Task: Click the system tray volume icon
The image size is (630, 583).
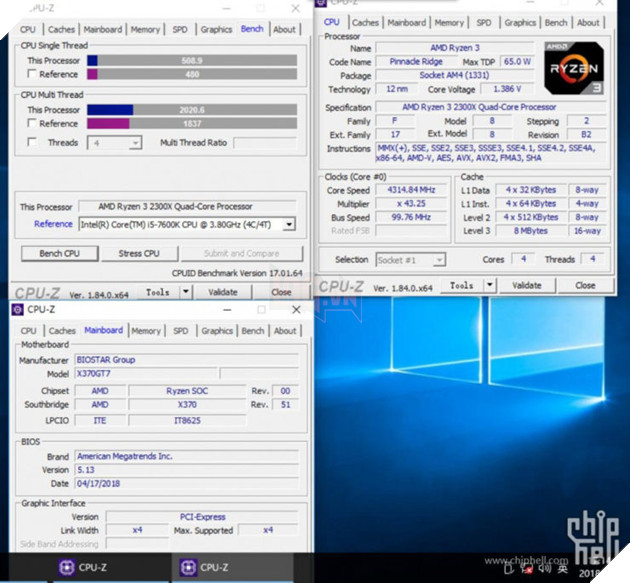Action: click(546, 568)
